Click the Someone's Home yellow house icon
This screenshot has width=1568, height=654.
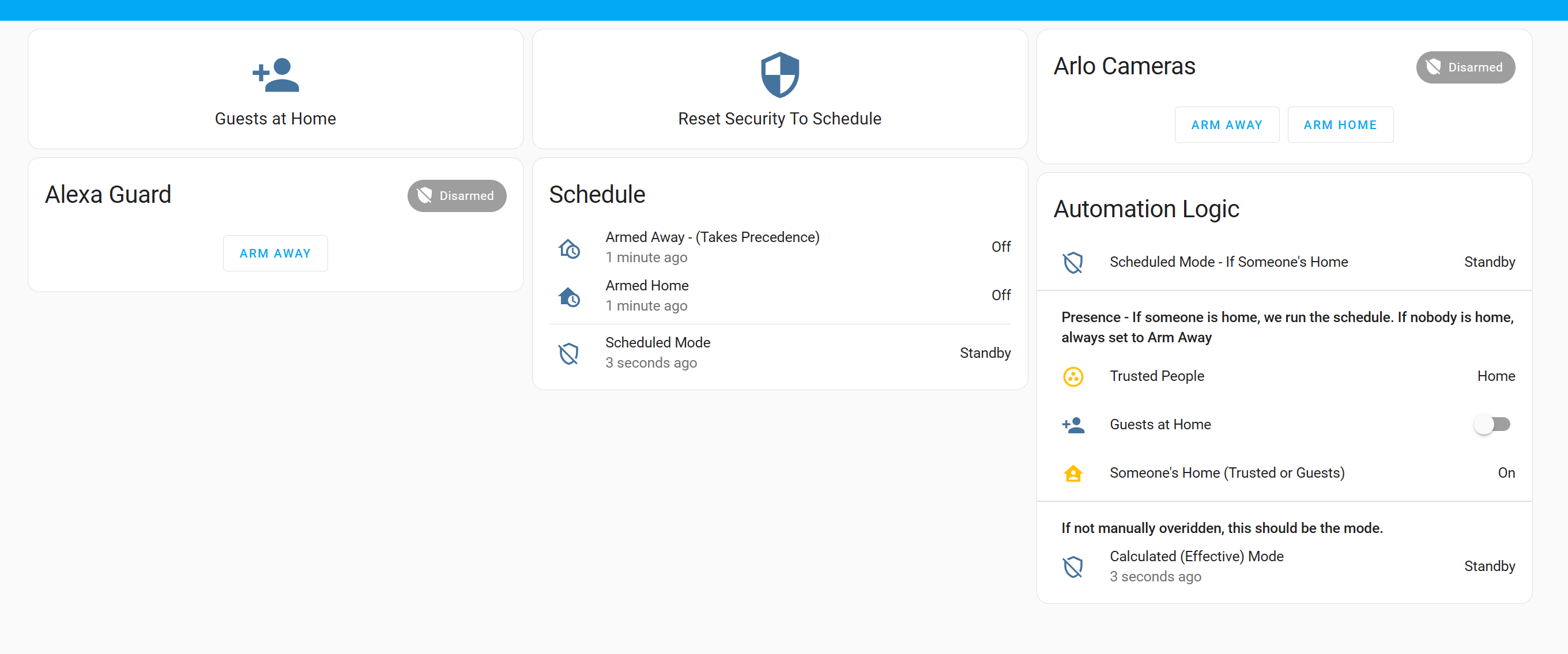click(1074, 473)
